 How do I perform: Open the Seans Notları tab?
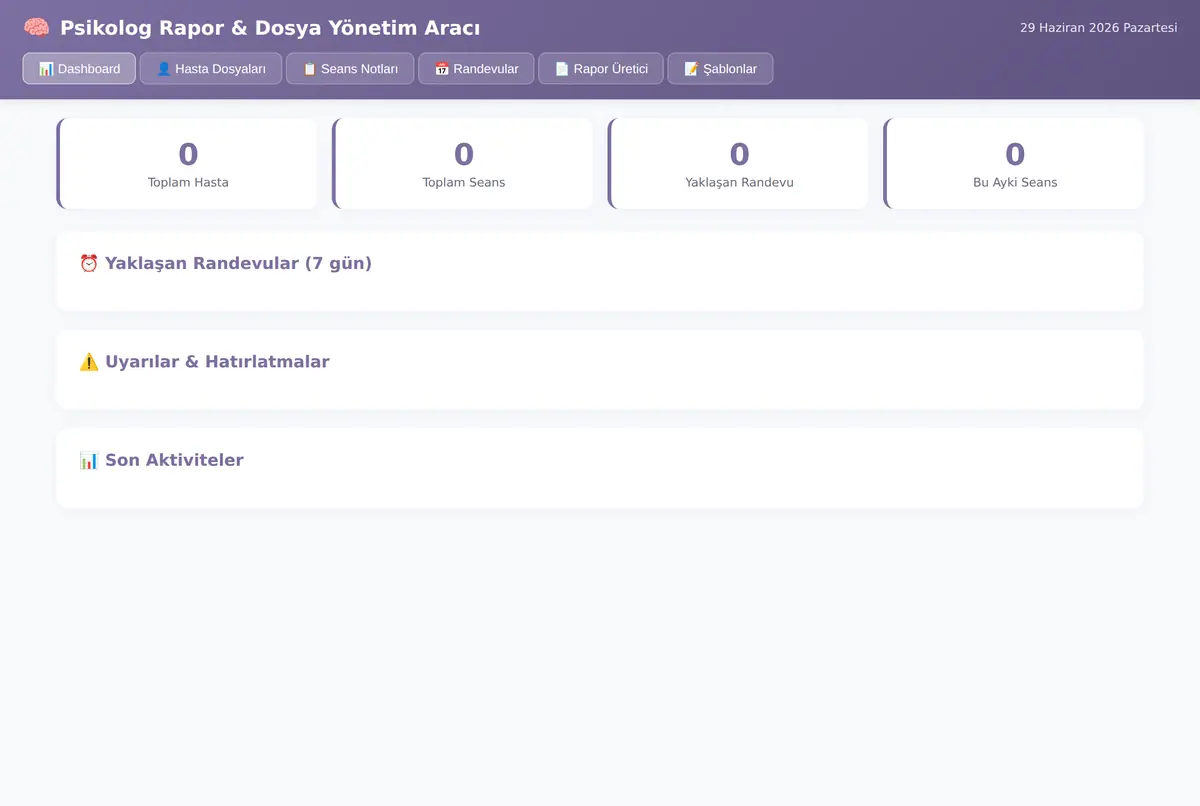point(350,69)
